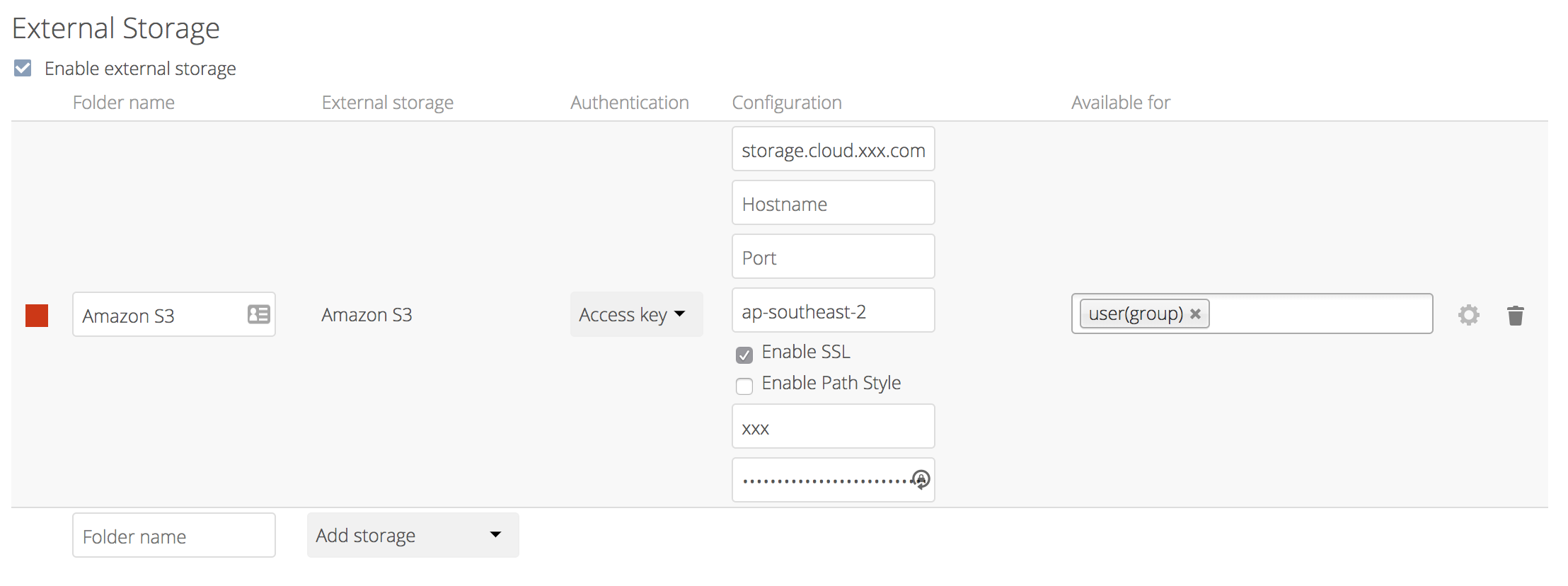Click the External Storage page heading

[116, 28]
